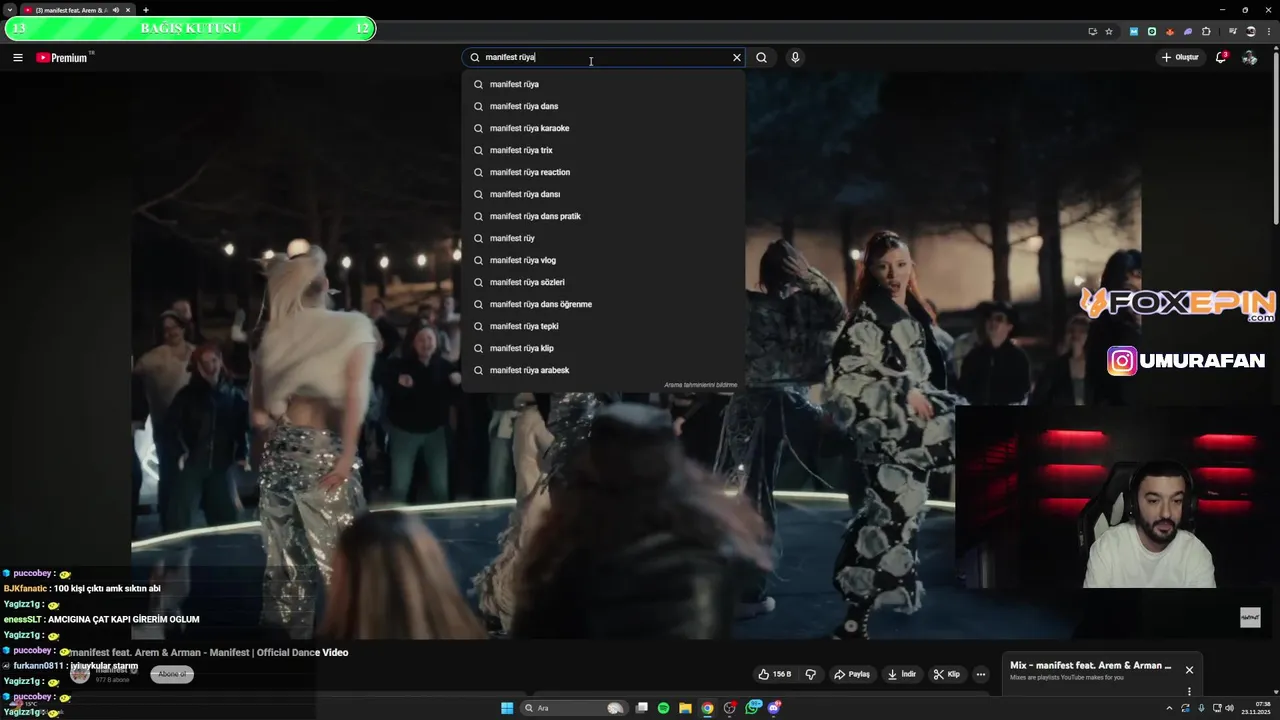Close the Mix playlist panel
Screen dimensions: 1280x720
(x=1189, y=670)
